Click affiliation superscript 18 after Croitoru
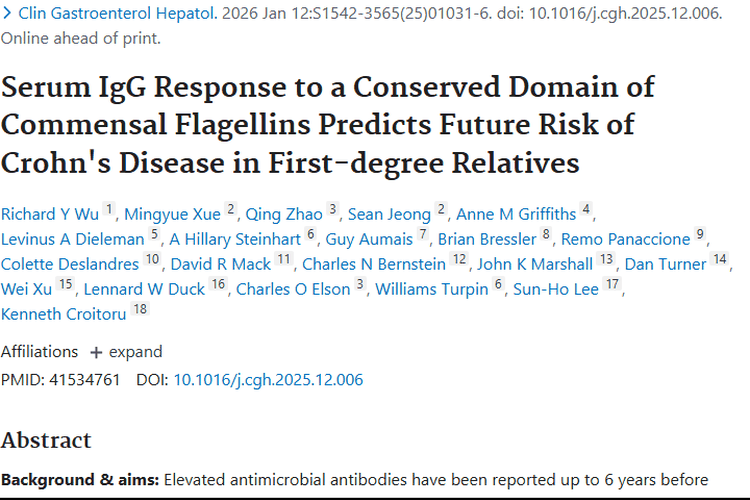 click(140, 310)
